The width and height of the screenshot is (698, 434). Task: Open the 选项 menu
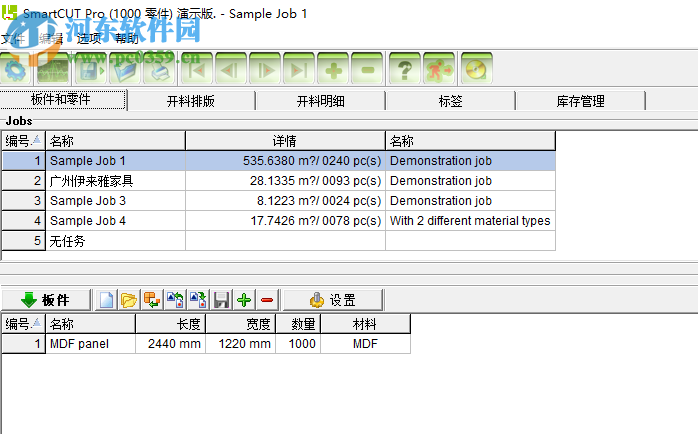(x=89, y=39)
